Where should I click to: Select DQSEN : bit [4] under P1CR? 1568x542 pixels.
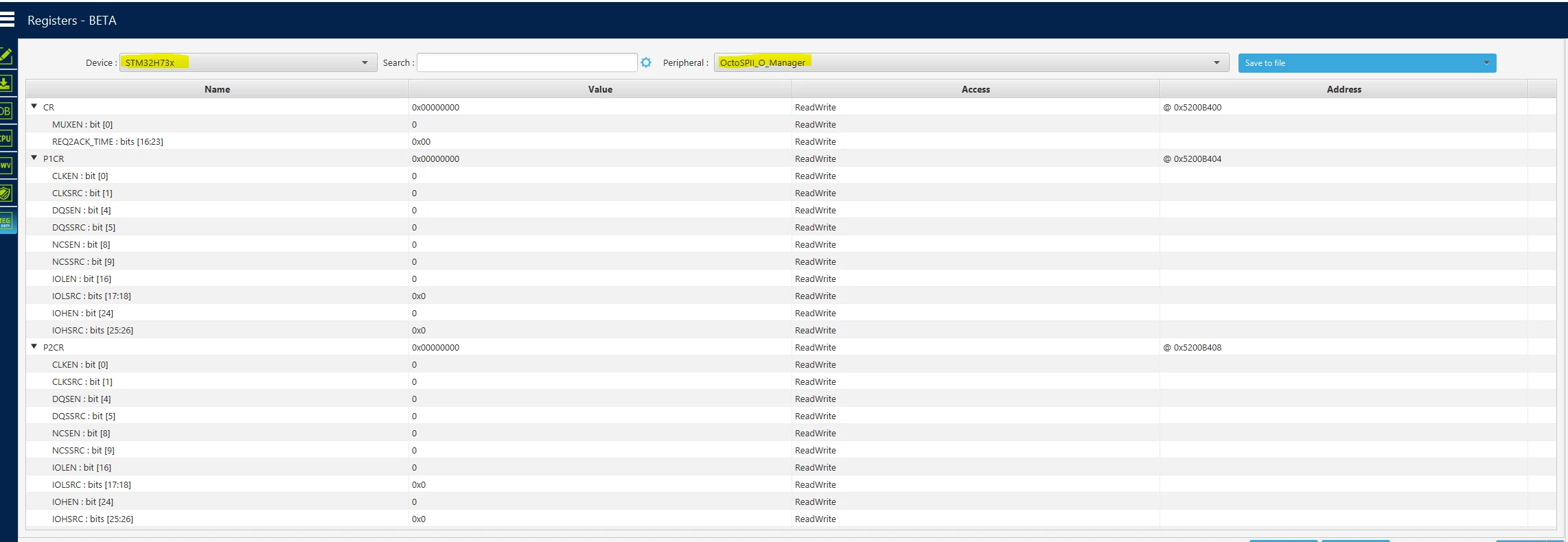(791, 210)
